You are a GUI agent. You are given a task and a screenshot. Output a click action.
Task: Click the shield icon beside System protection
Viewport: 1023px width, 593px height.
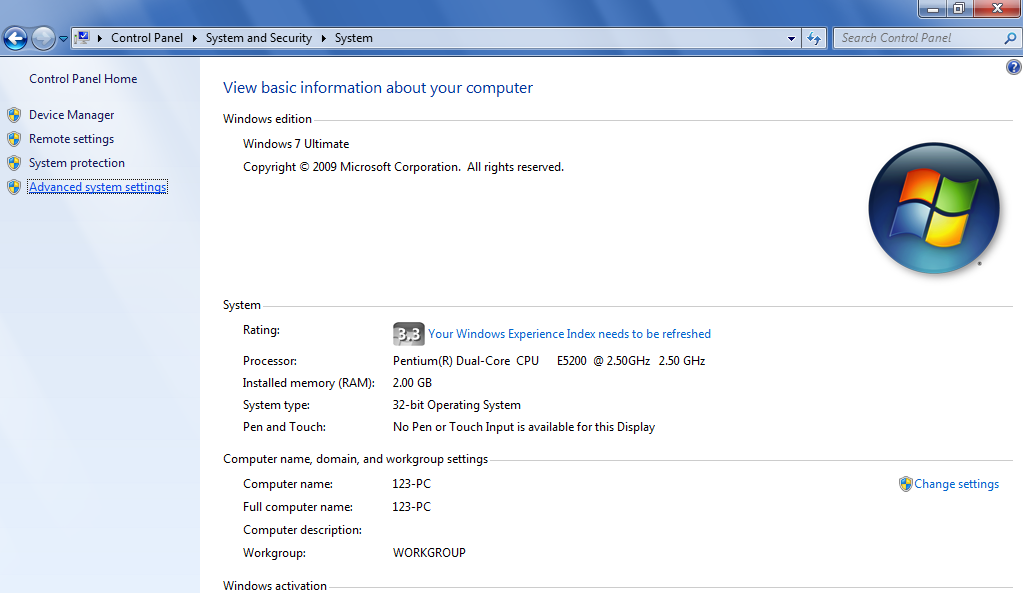pos(14,163)
